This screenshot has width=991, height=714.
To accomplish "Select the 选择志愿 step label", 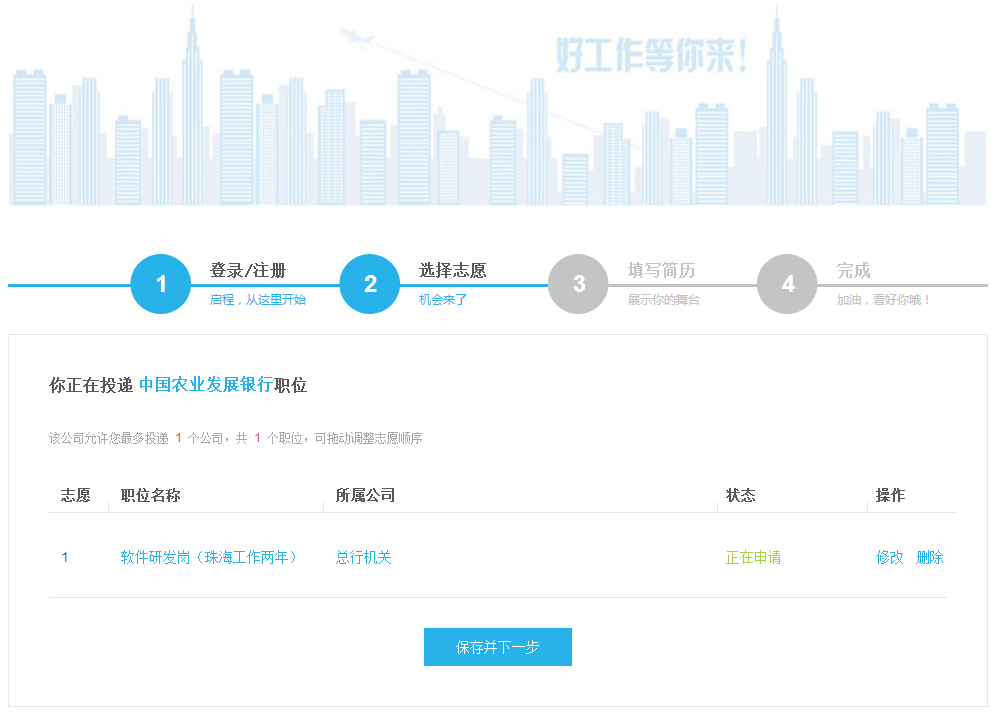I will pyautogui.click(x=453, y=270).
